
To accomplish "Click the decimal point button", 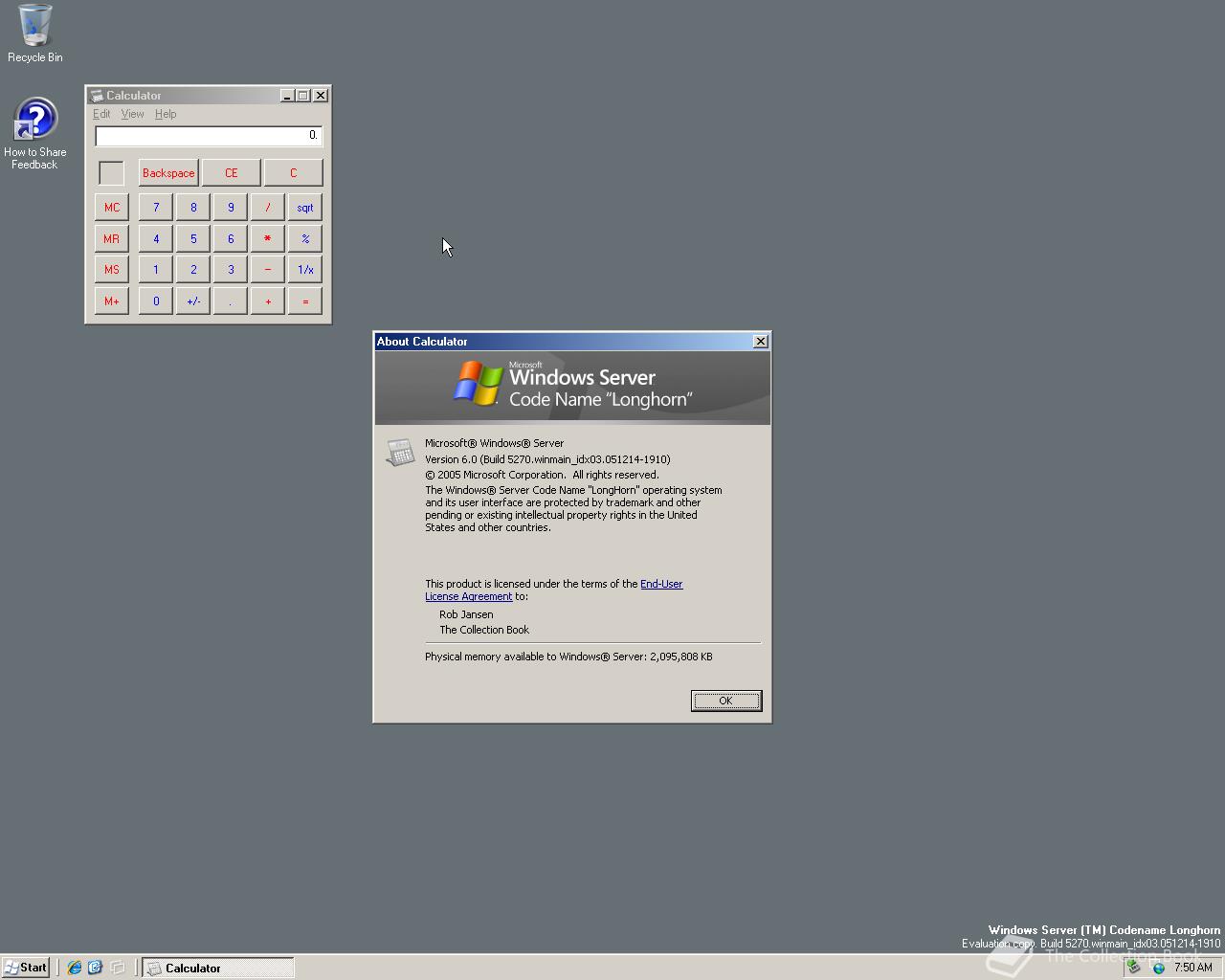I will (231, 301).
